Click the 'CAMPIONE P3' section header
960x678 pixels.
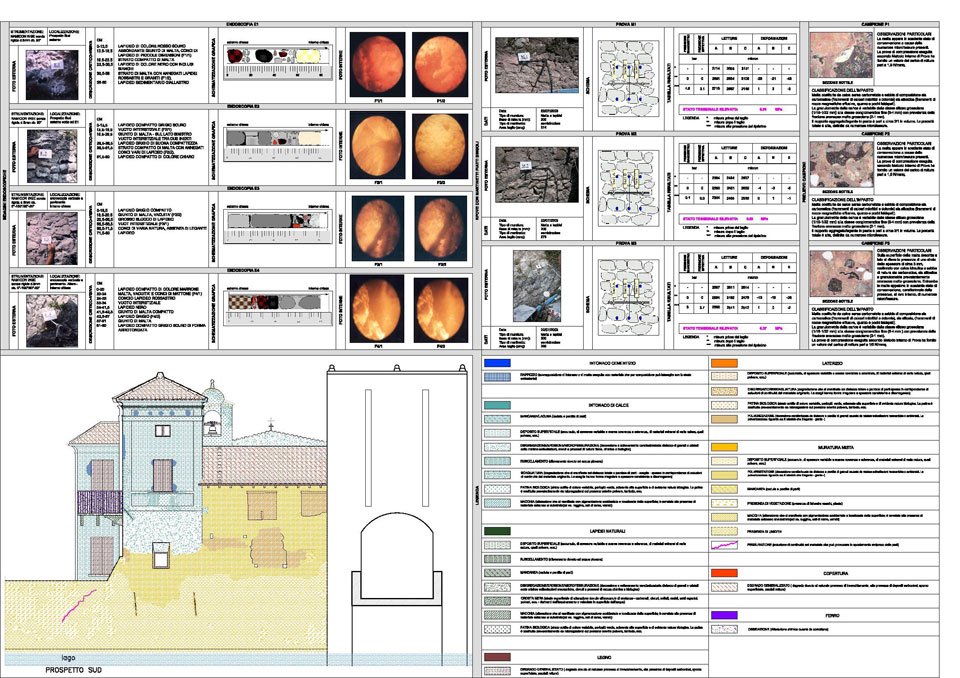(876, 243)
